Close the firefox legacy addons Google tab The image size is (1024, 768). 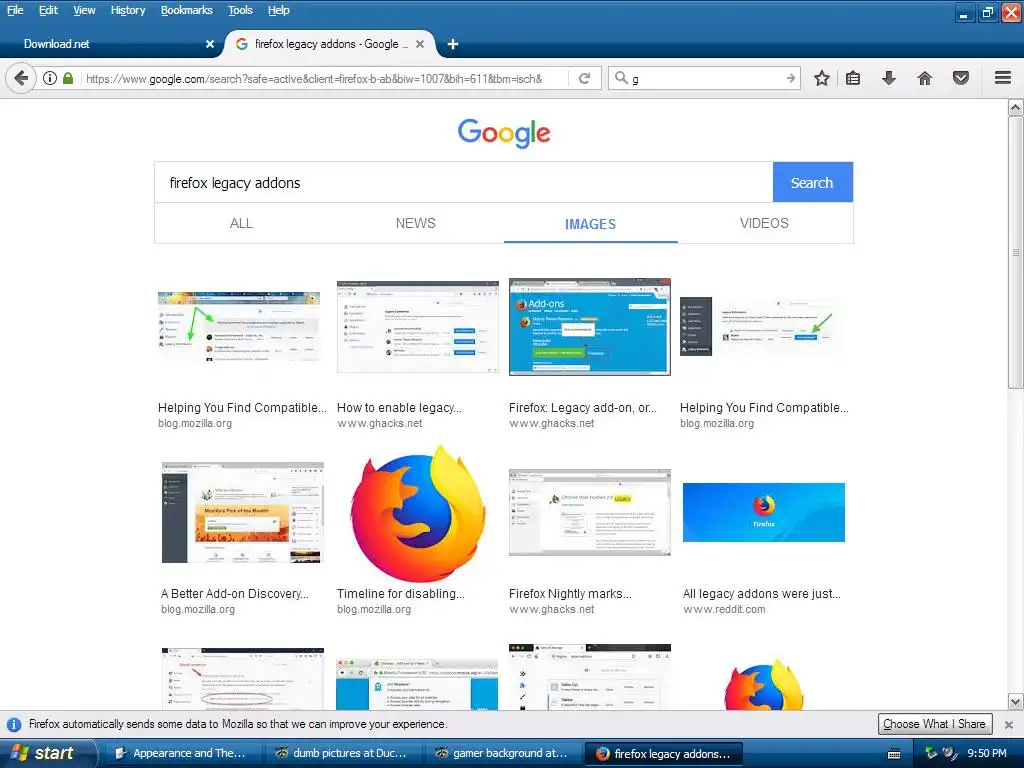420,44
